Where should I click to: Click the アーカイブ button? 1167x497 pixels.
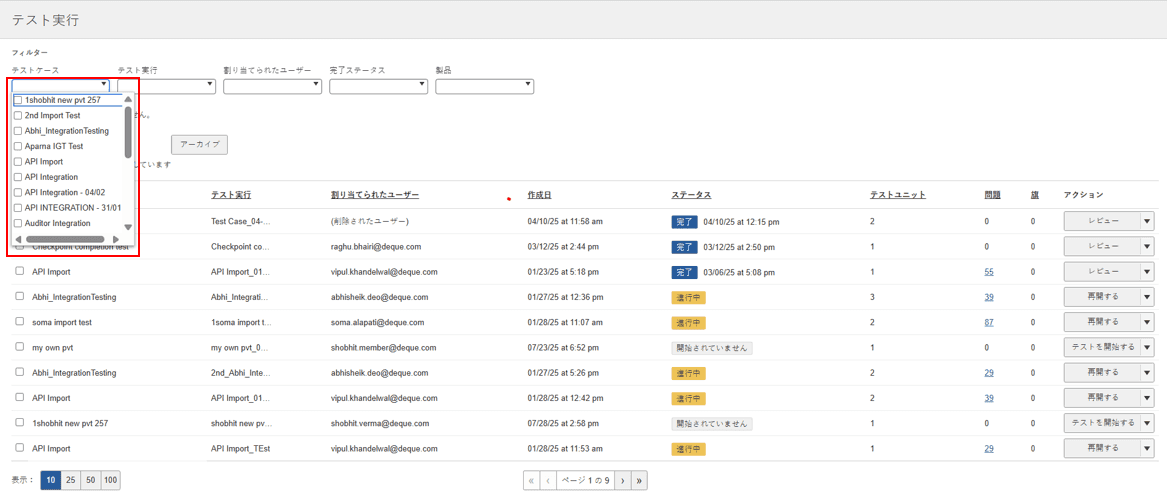(199, 145)
